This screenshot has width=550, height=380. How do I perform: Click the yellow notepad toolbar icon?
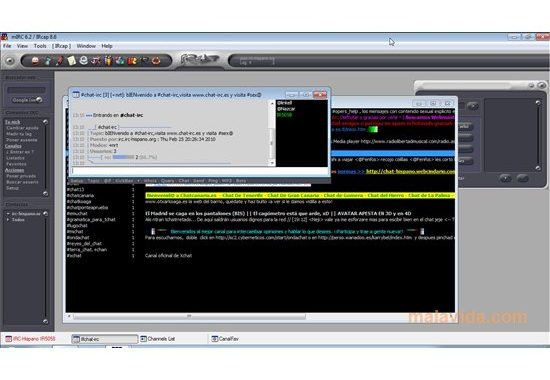click(x=72, y=61)
